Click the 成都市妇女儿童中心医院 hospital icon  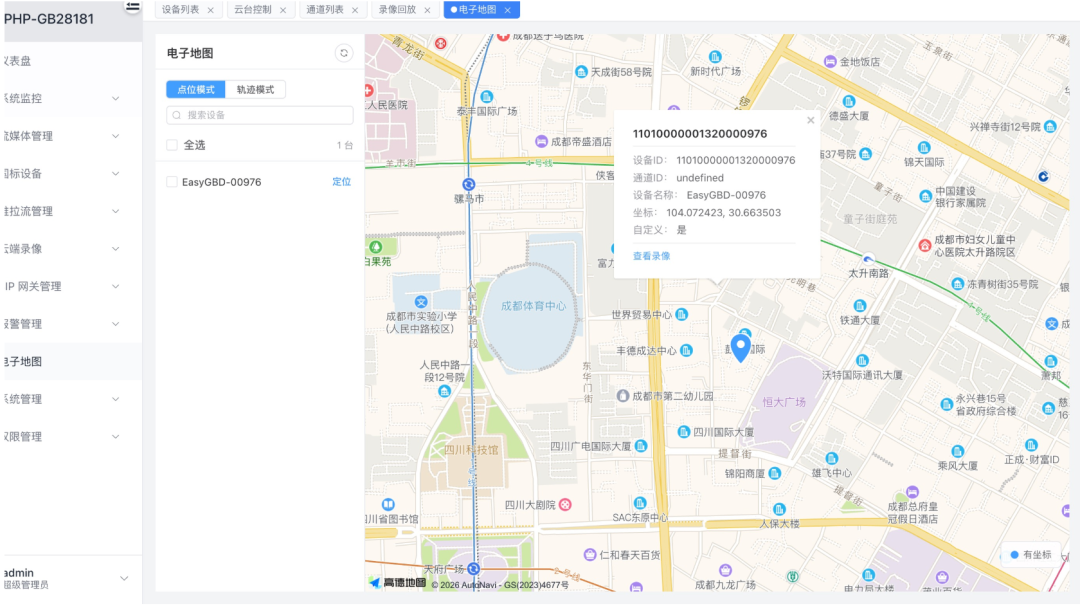tap(924, 245)
